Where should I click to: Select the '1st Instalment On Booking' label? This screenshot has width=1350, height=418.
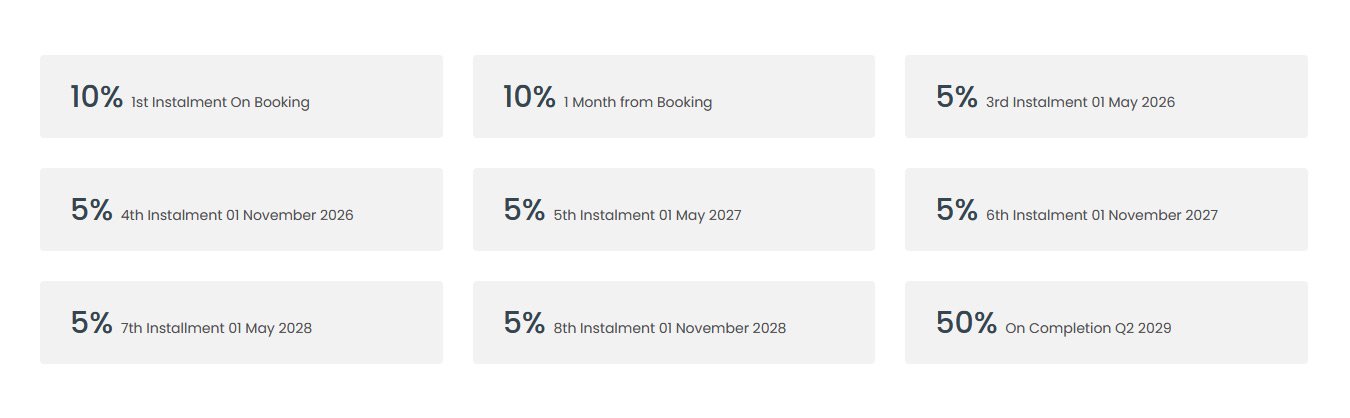pos(220,102)
